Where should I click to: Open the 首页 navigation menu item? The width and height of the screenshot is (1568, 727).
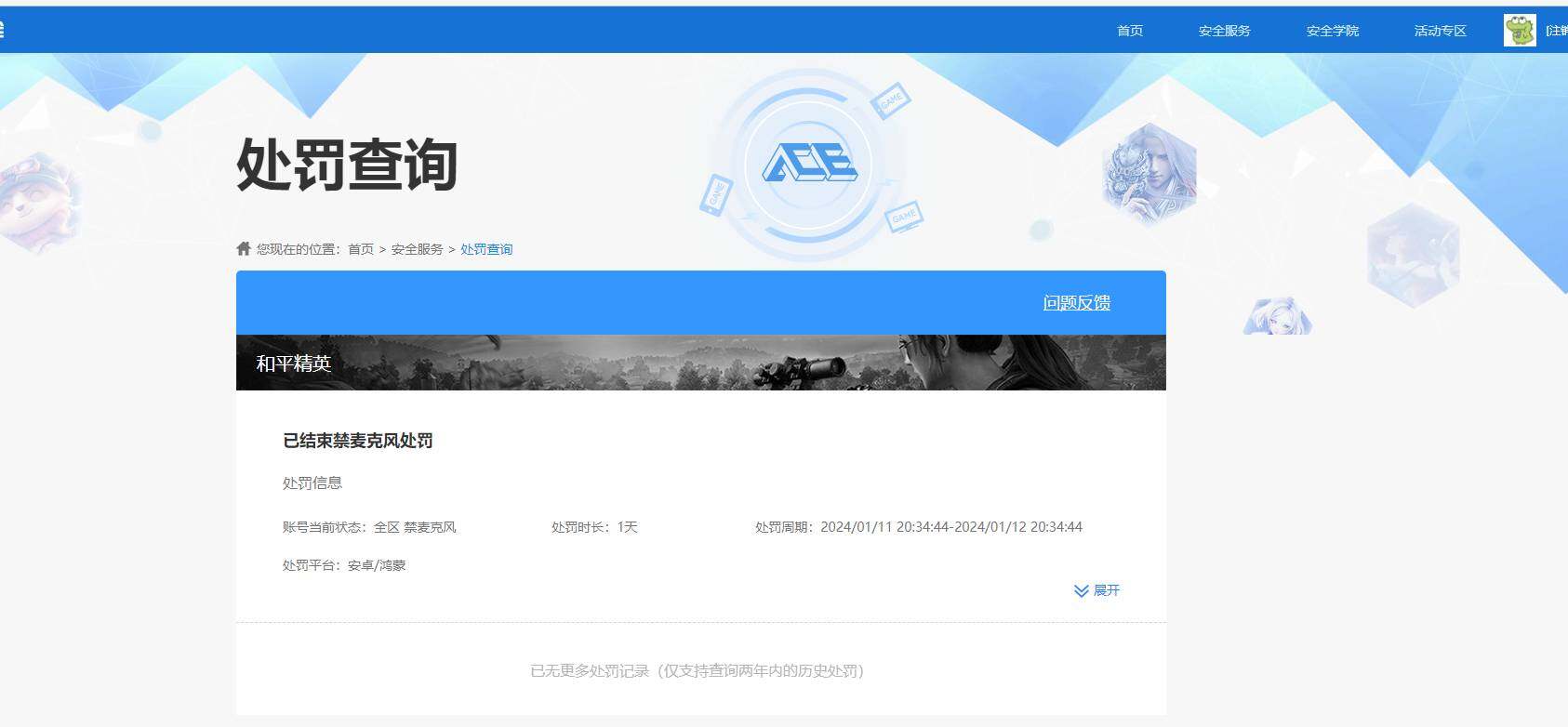click(1129, 31)
